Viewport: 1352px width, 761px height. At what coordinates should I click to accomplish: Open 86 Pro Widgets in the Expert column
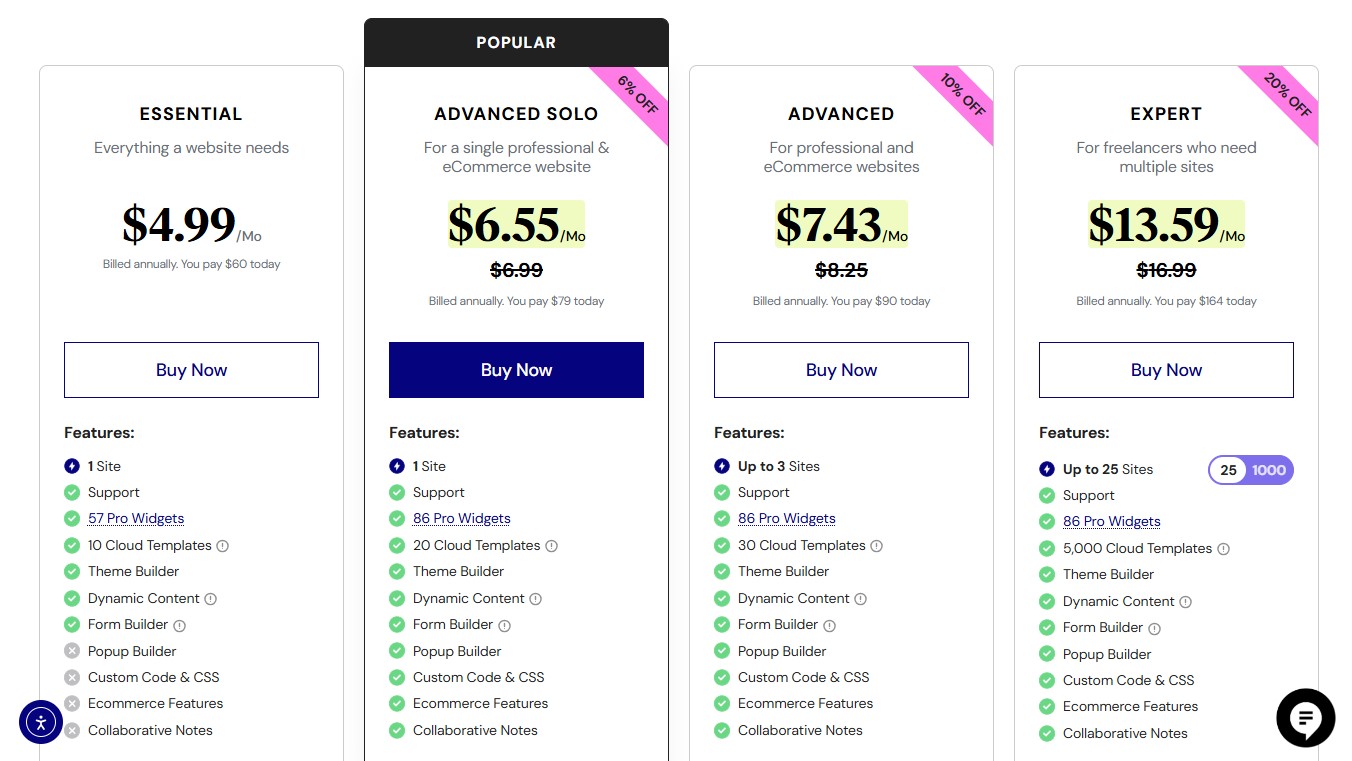(x=1111, y=521)
